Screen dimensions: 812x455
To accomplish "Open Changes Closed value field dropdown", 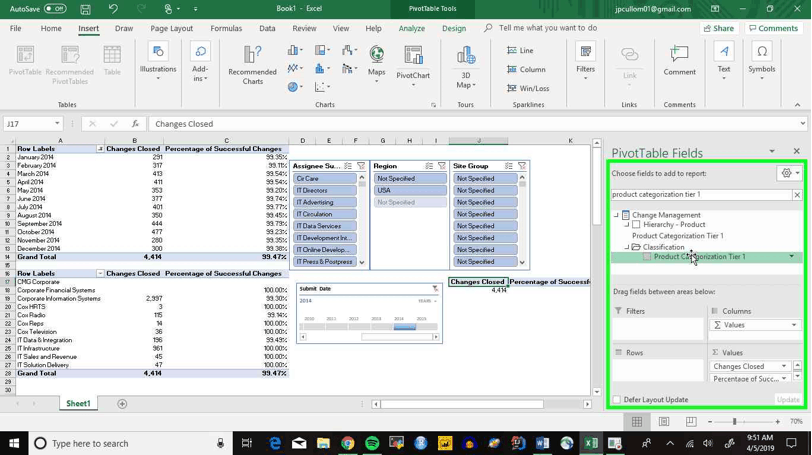I will (x=784, y=366).
